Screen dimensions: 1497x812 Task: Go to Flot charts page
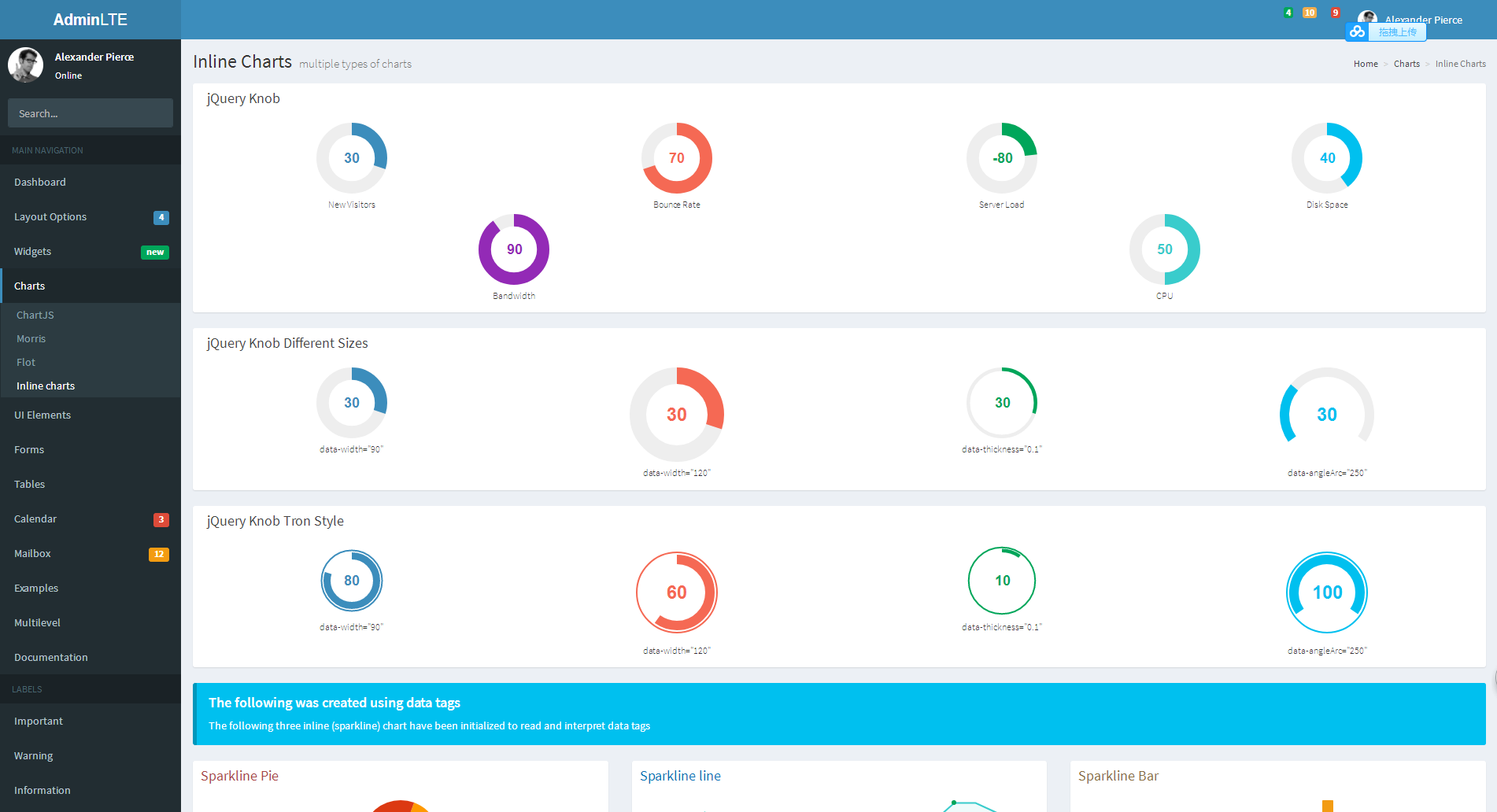click(91, 362)
